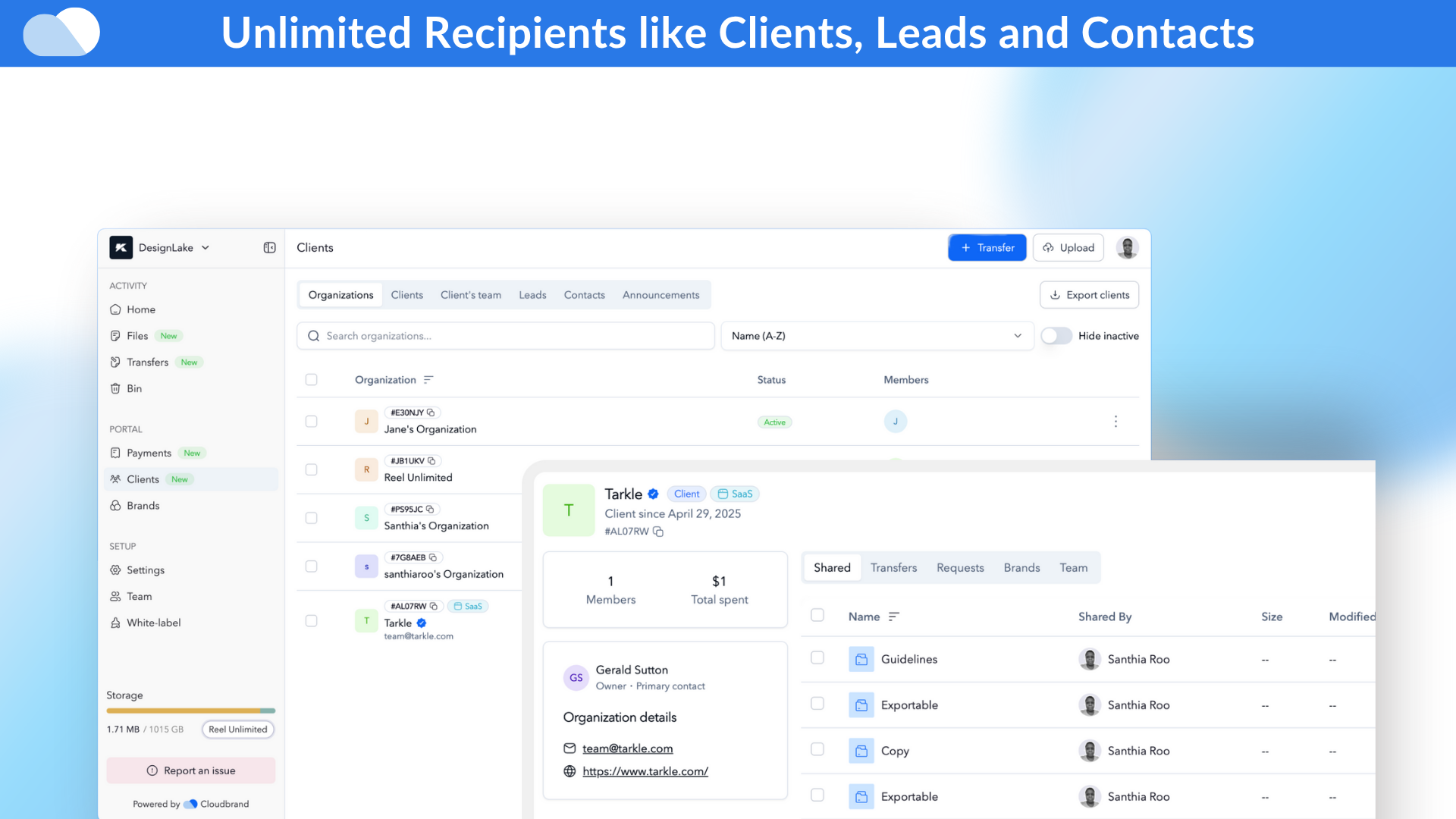Viewport: 1456px width, 819px height.
Task: Toggle the Hide inactive switch
Action: pyautogui.click(x=1056, y=336)
